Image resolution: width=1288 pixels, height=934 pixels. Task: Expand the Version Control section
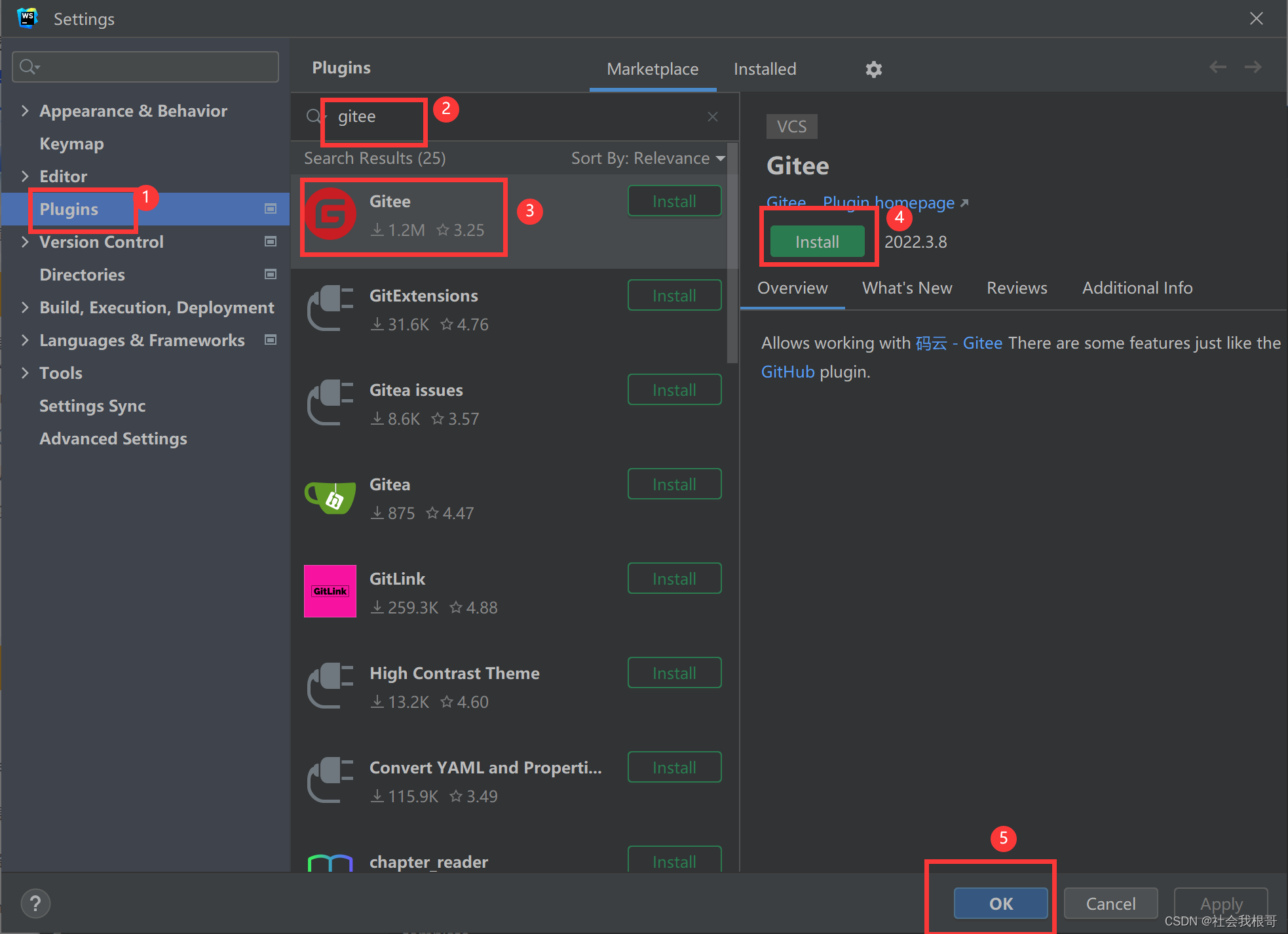click(25, 242)
